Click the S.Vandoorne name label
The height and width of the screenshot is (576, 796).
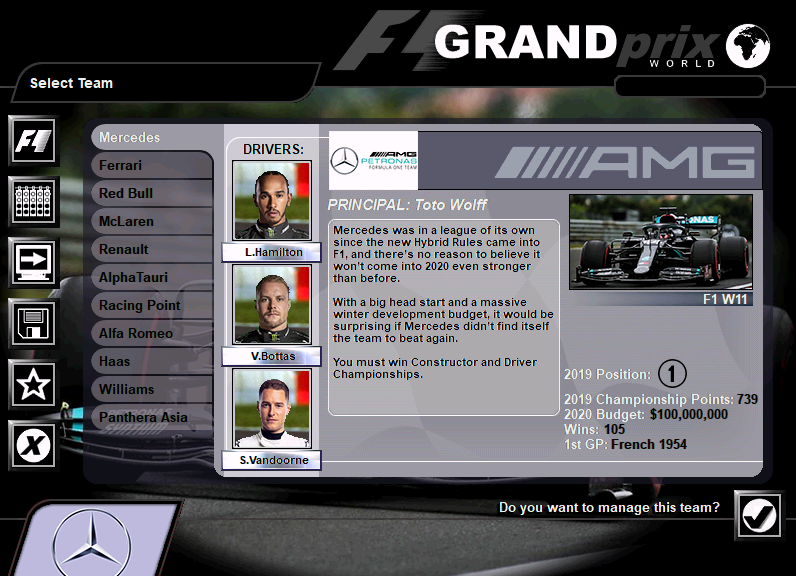(272, 460)
